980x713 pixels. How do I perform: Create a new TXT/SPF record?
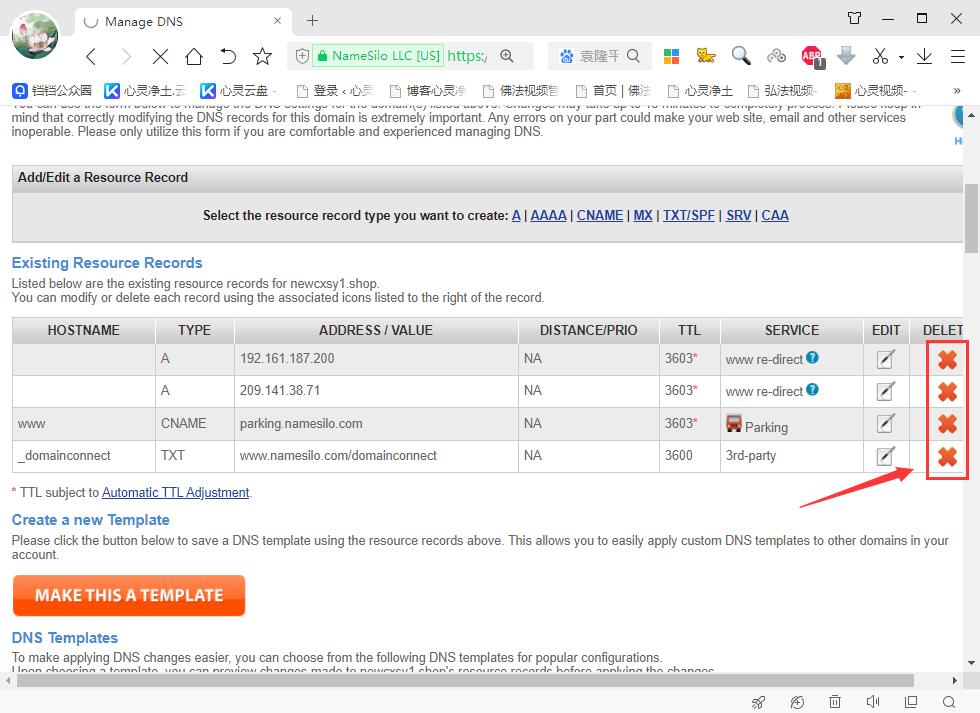(689, 216)
